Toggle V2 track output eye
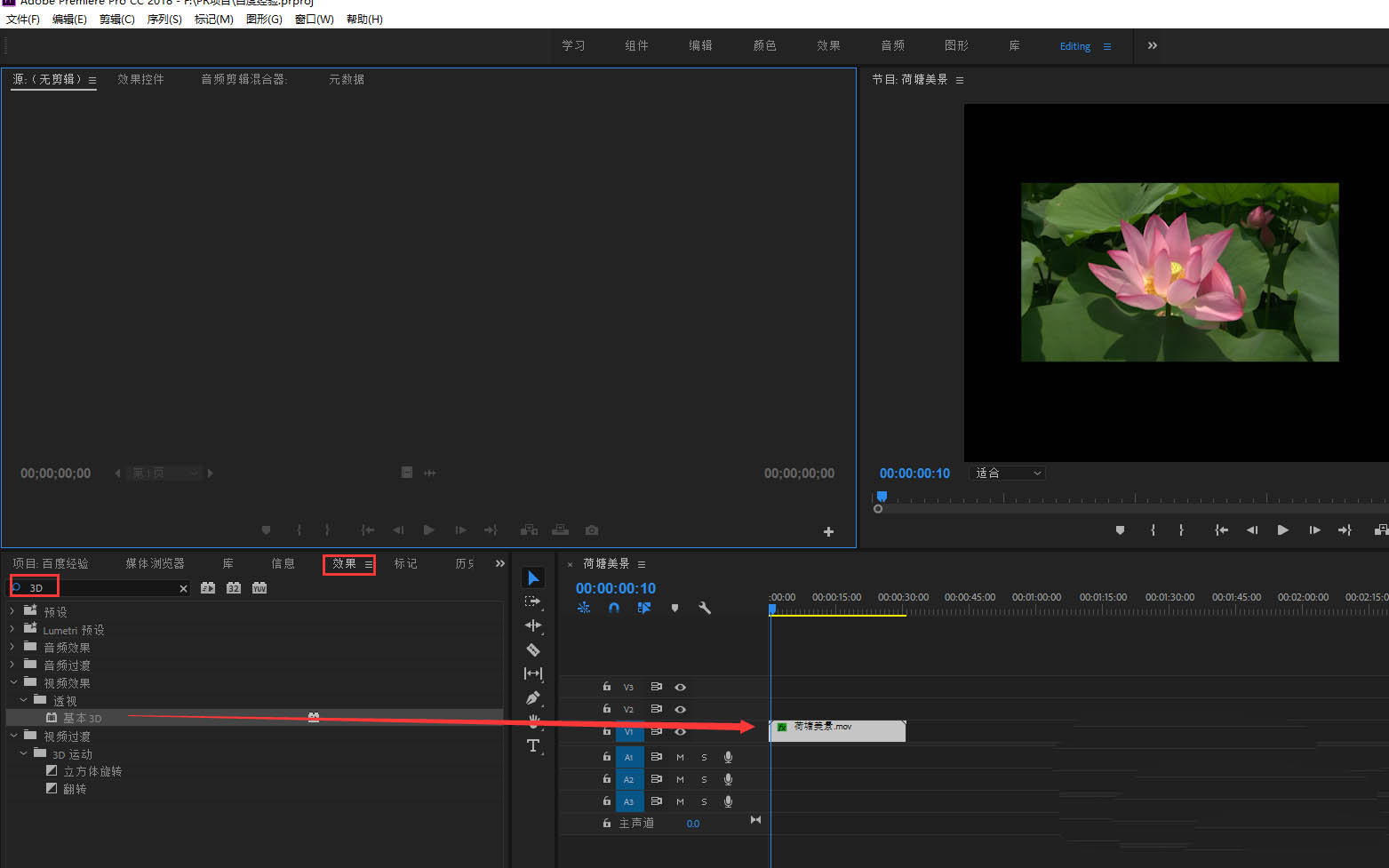 [x=680, y=709]
